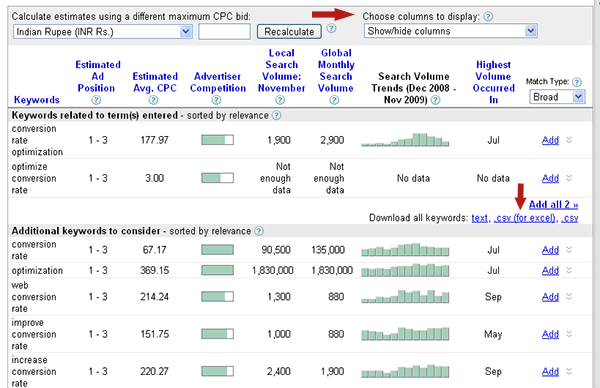
Task: Add the improve conversion rate keyword
Action: [550, 334]
